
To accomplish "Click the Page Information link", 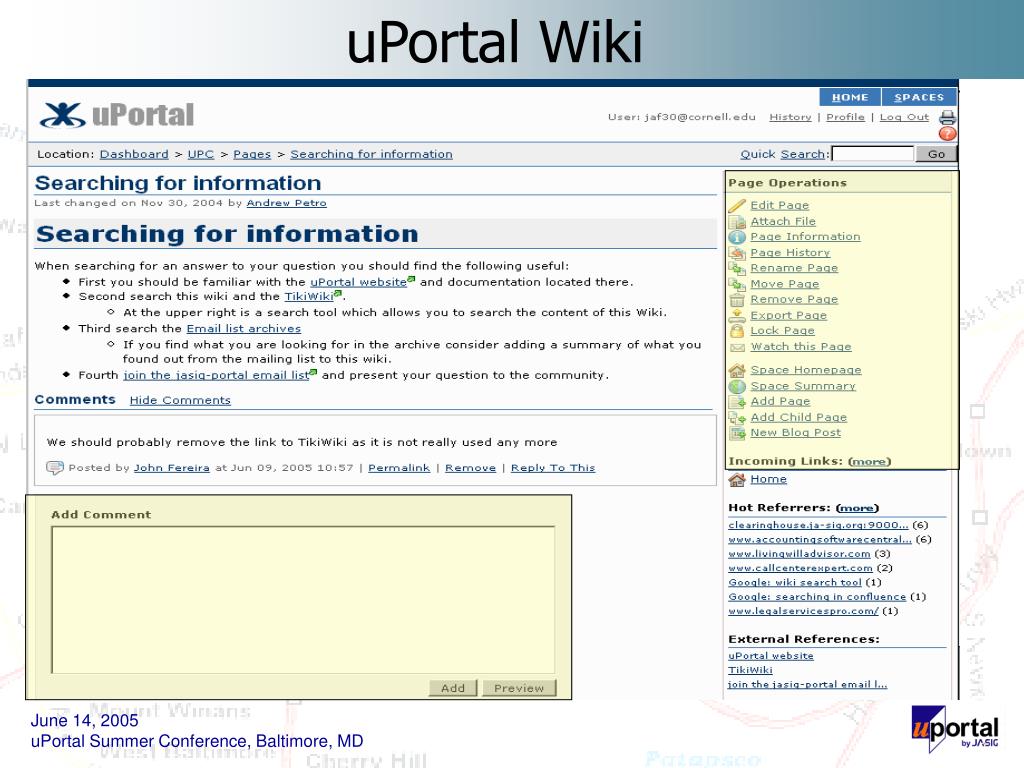I will [x=805, y=236].
